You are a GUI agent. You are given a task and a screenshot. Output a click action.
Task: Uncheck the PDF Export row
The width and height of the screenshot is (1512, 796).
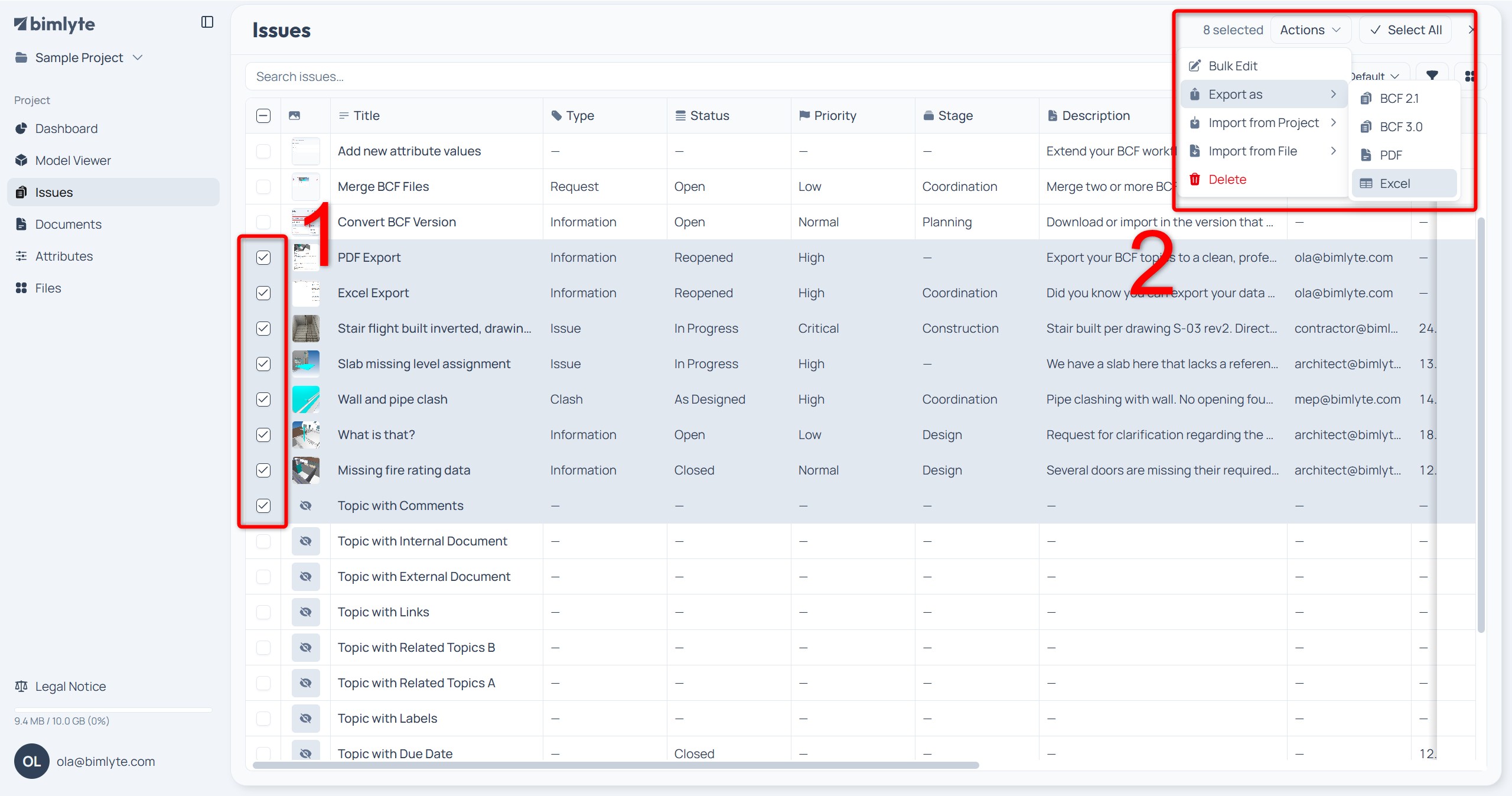tap(263, 258)
